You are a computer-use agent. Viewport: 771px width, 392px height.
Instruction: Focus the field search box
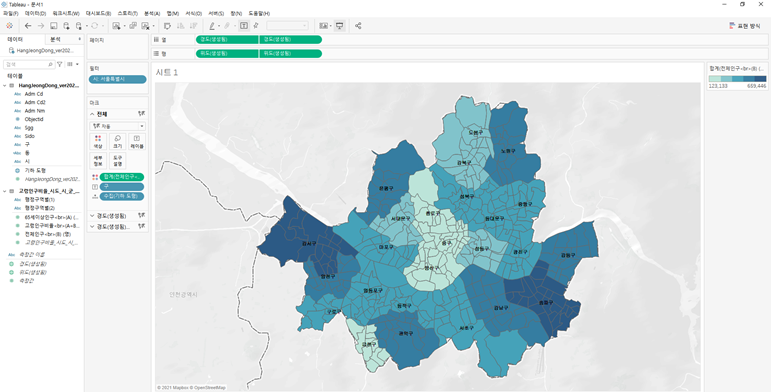click(x=28, y=64)
